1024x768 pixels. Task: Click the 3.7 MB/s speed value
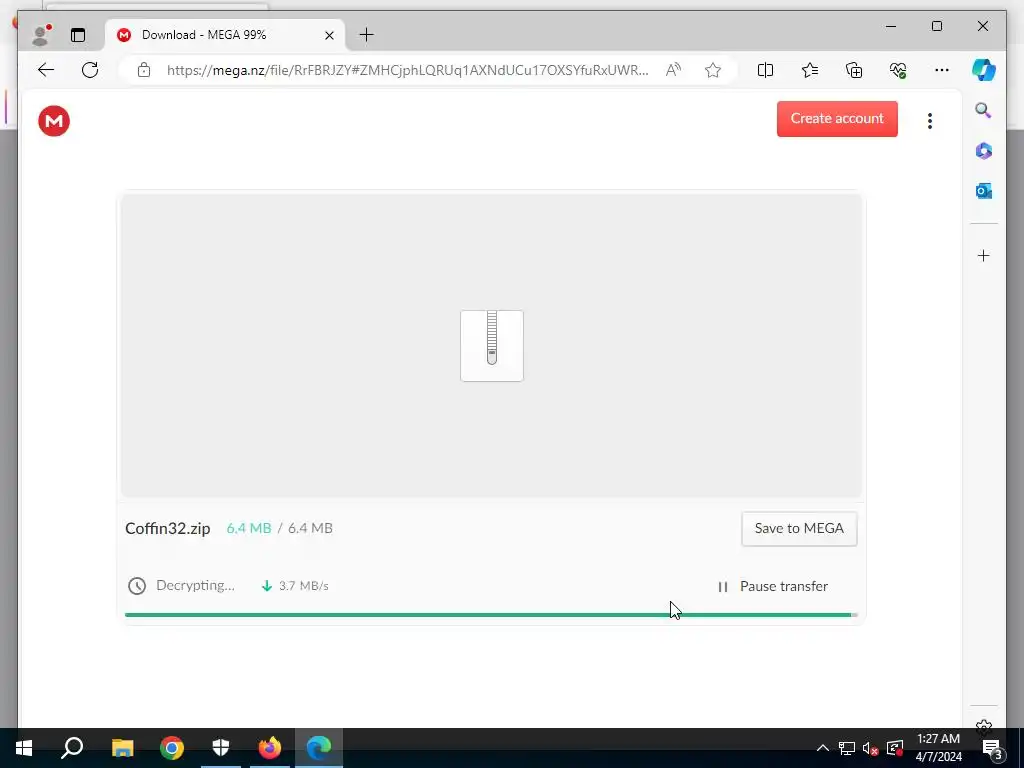(304, 586)
